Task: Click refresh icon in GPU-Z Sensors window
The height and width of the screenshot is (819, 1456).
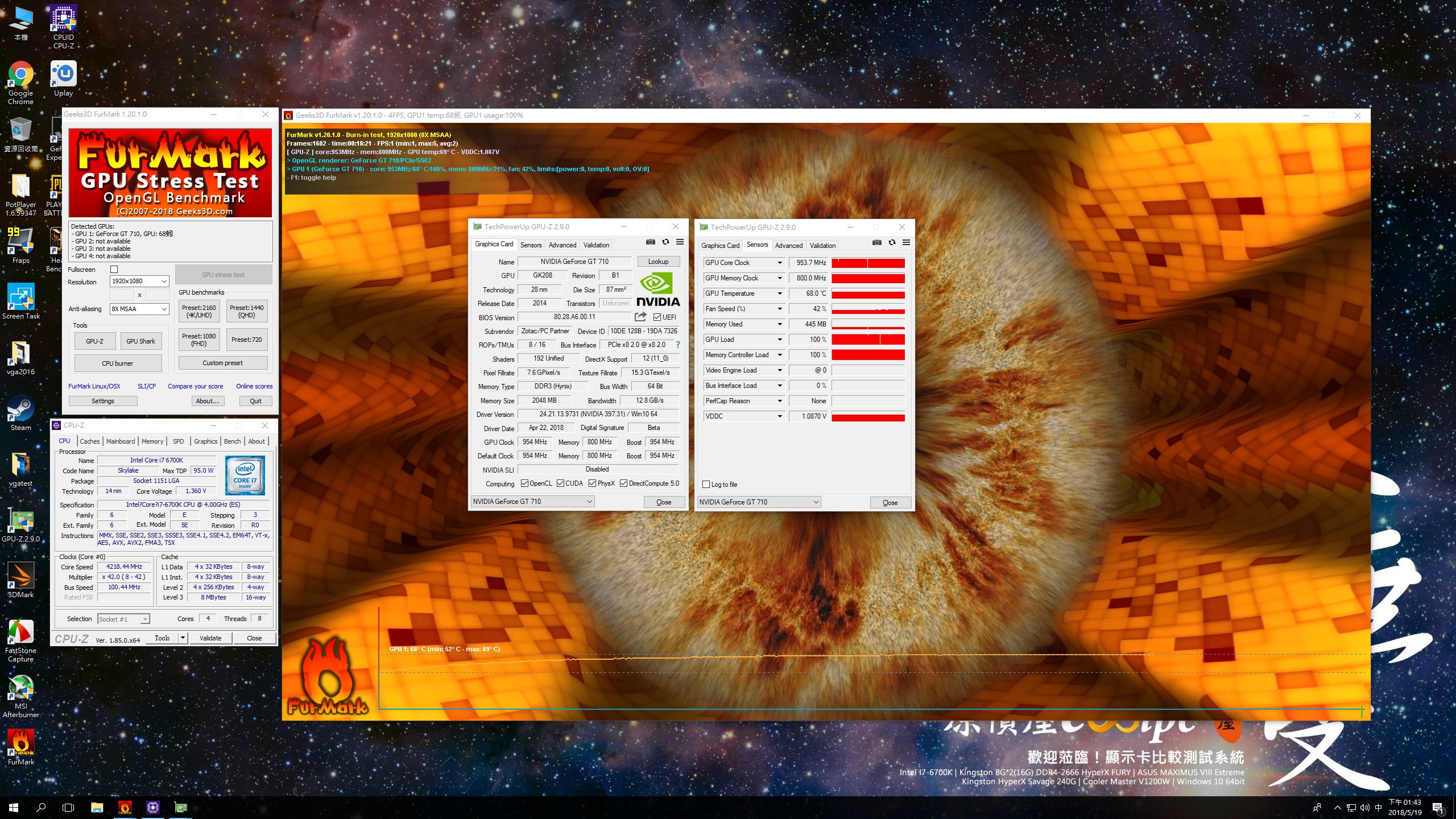Action: (x=892, y=242)
